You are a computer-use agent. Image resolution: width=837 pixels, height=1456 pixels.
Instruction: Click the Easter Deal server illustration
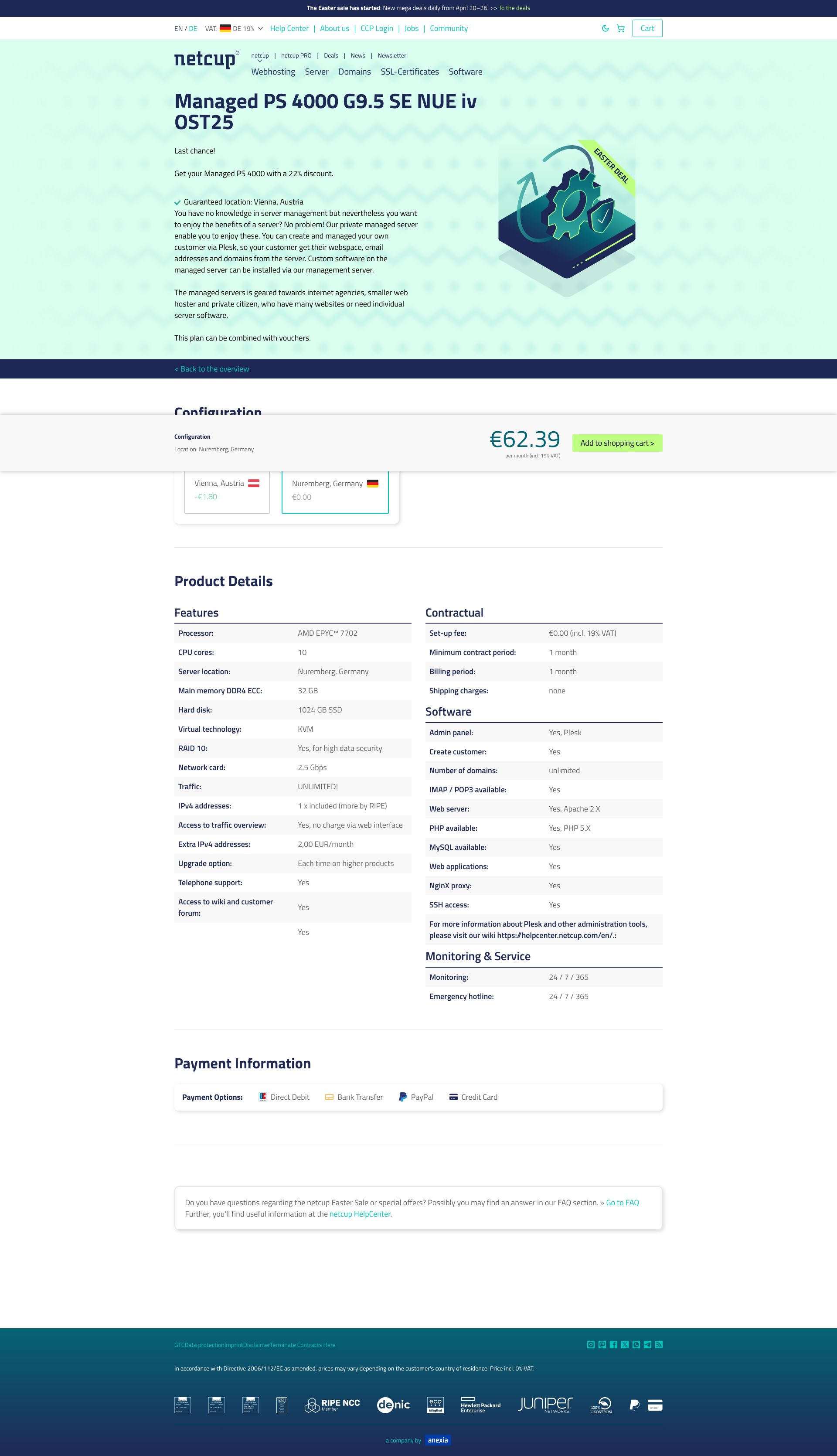[567, 218]
